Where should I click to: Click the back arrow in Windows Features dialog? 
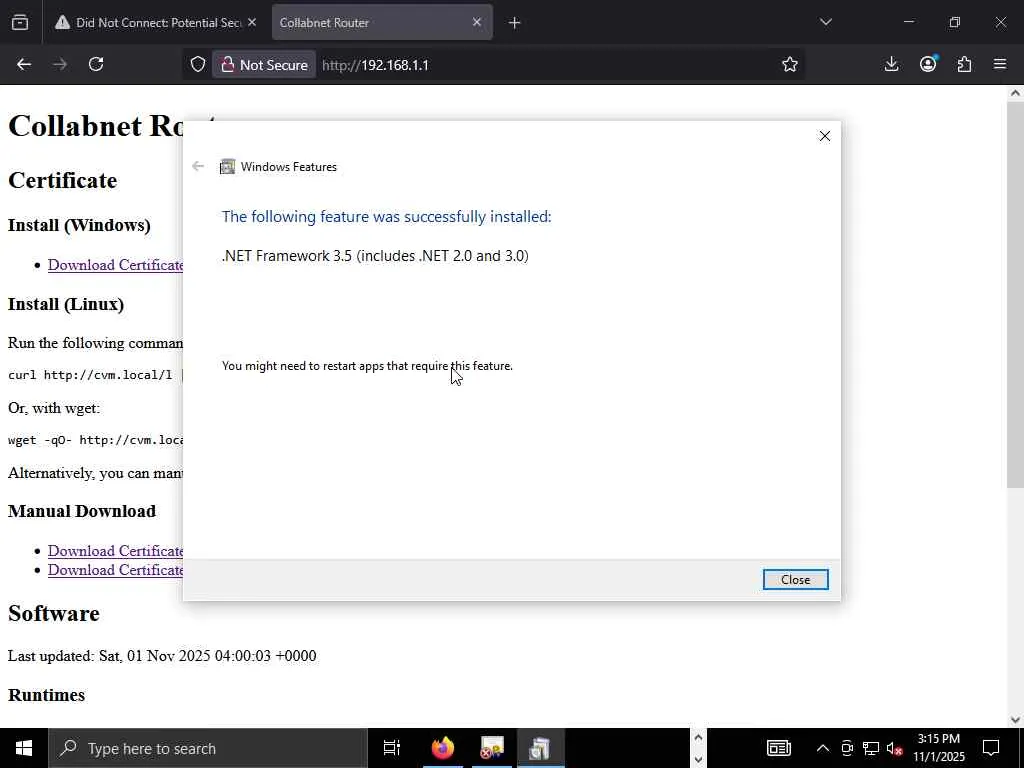pos(198,167)
